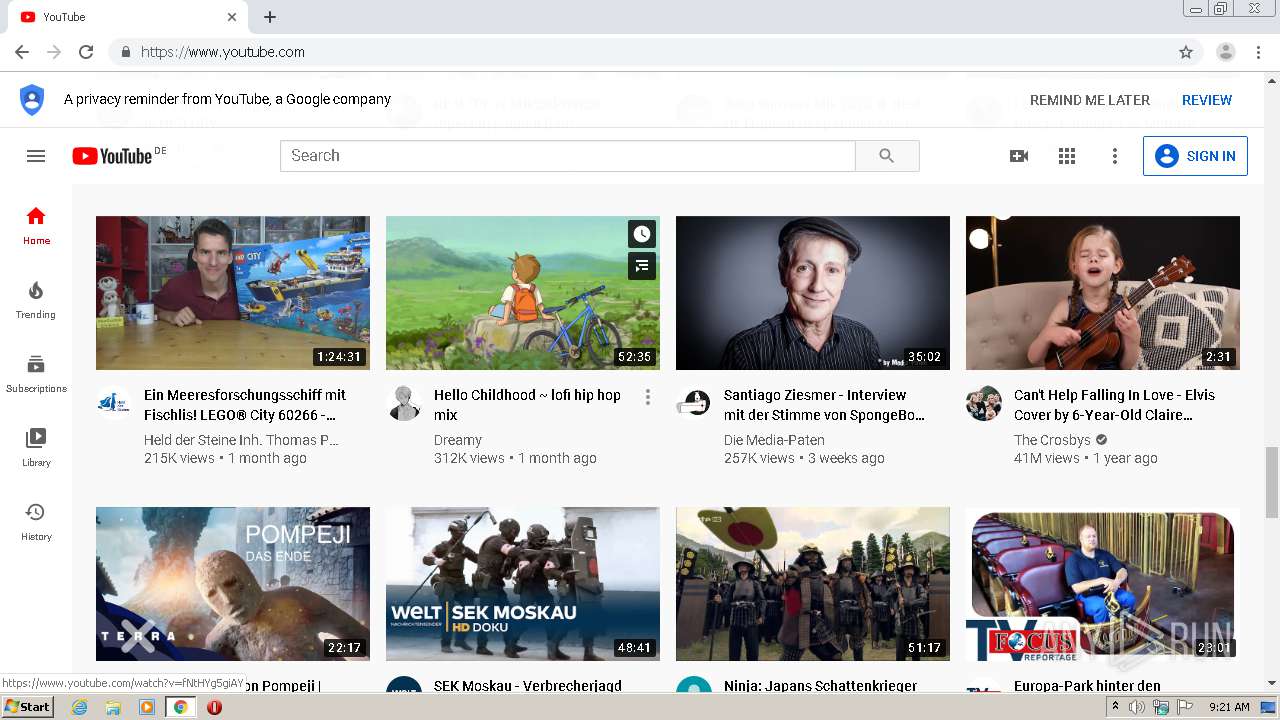The height and width of the screenshot is (720, 1280).
Task: Open title Ein Meeresforschungsschiff mit Fischlis
Action: (245, 405)
